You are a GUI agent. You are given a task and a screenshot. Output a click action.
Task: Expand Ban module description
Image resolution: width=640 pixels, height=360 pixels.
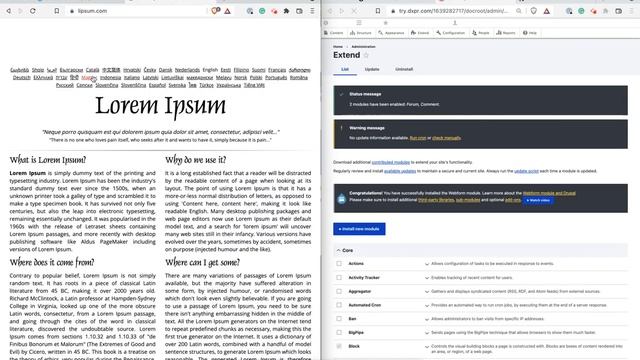[x=427, y=319]
